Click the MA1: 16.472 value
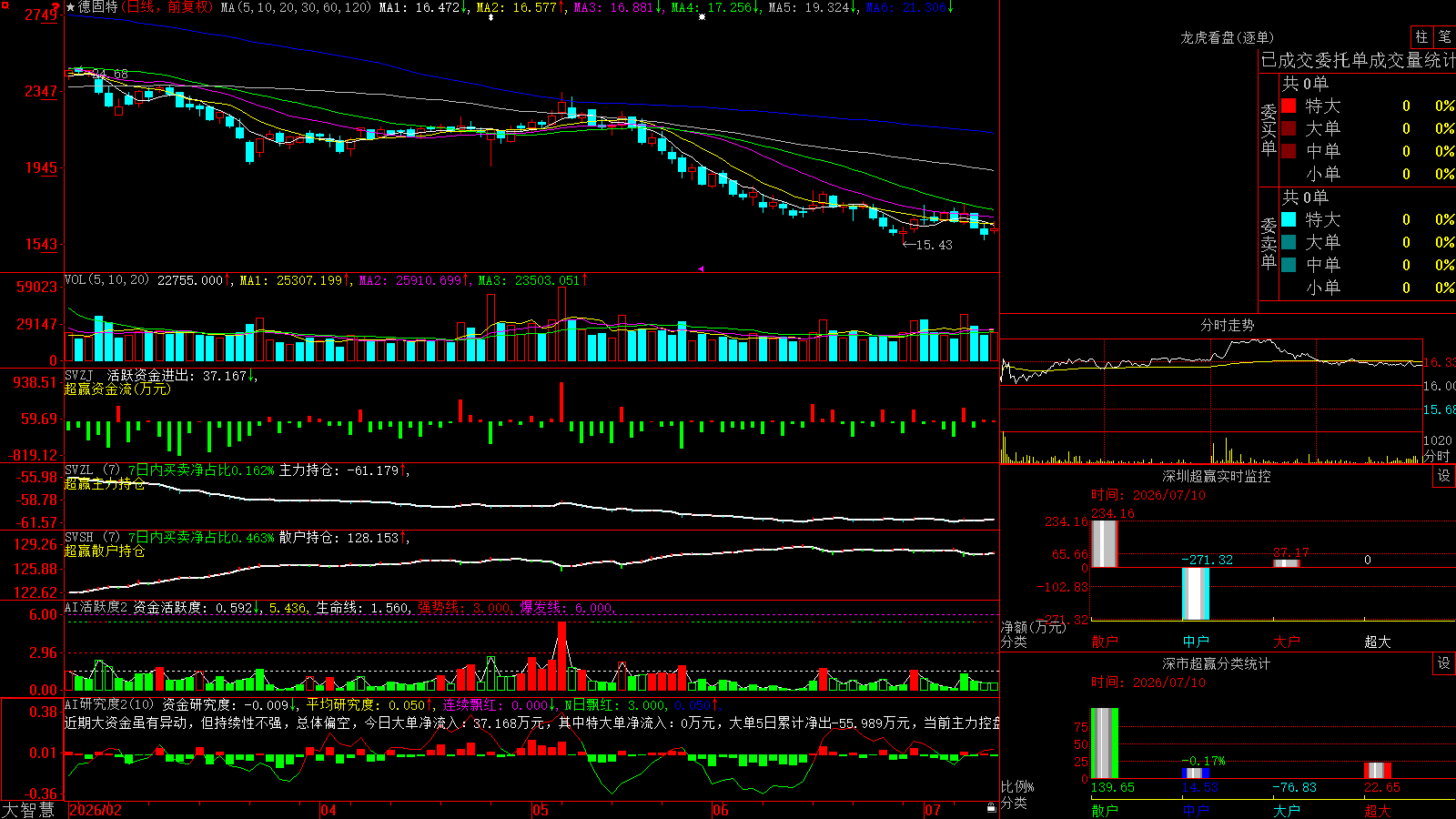This screenshot has width=1456, height=819. pos(424,7)
